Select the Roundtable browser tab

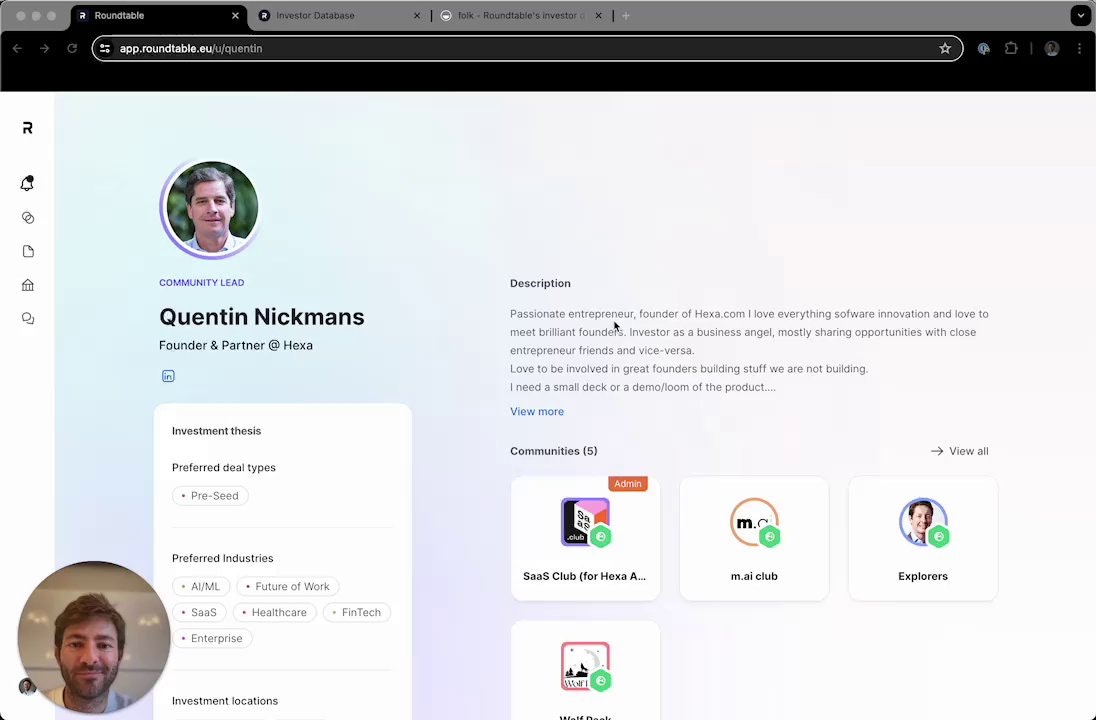point(158,15)
